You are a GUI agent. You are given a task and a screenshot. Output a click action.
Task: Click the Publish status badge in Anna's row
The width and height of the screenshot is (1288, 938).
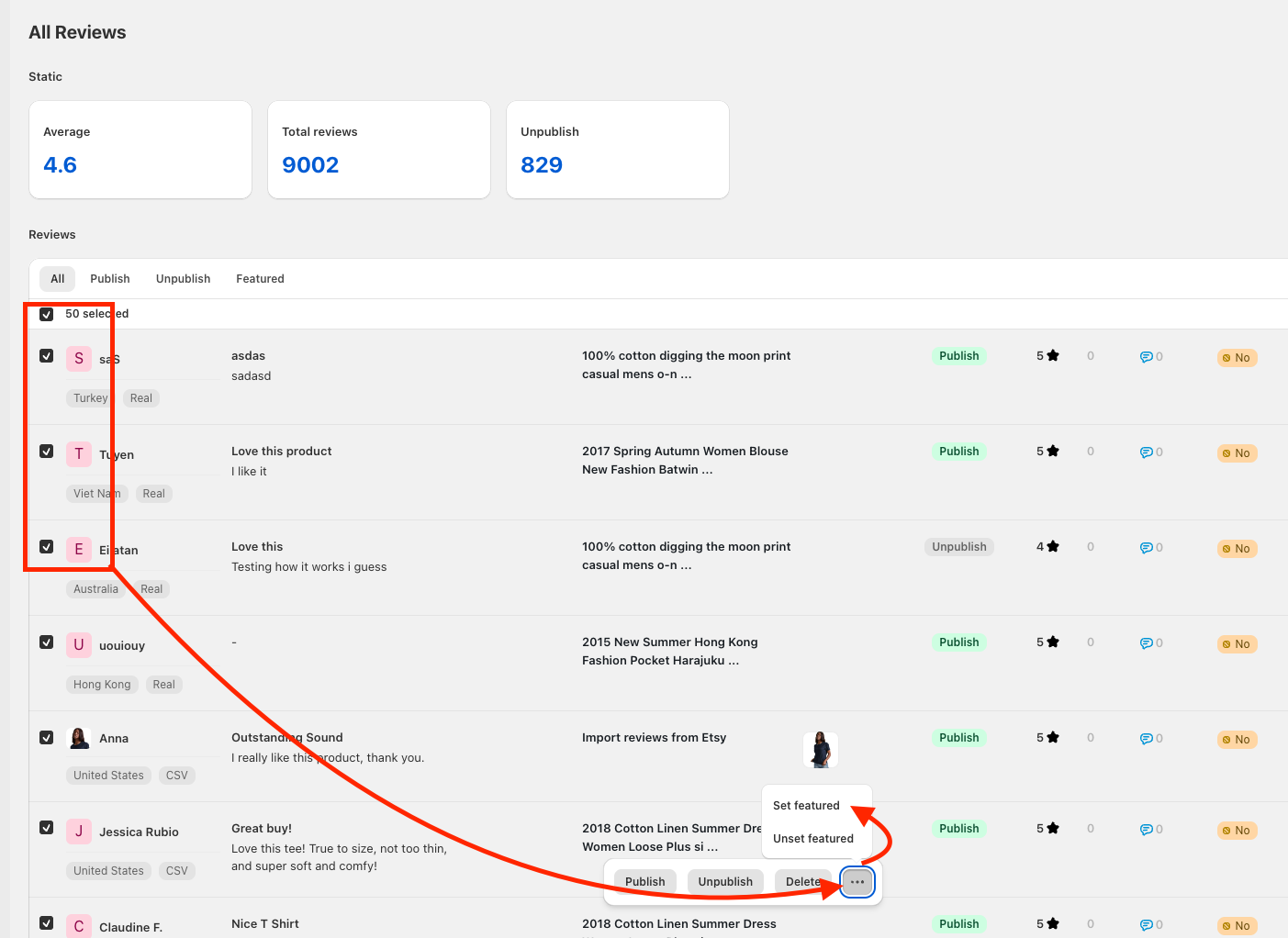coord(959,738)
